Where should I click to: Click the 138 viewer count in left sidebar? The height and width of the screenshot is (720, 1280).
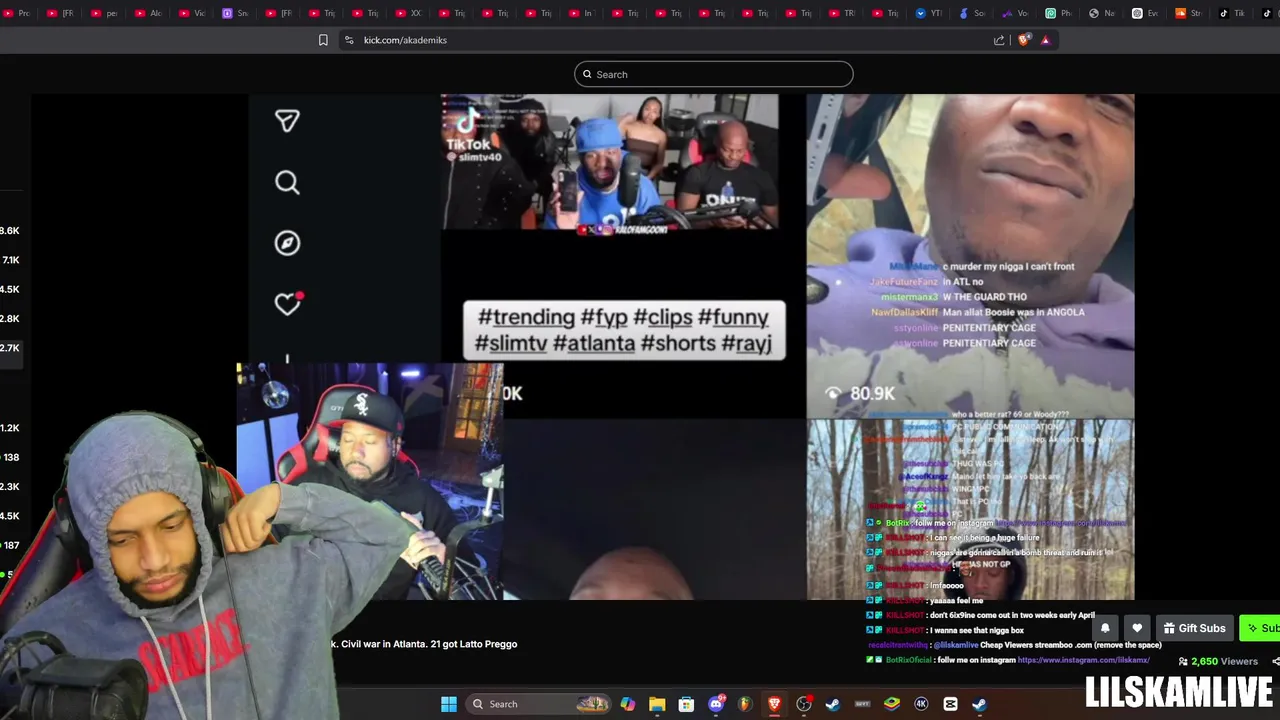(11, 457)
